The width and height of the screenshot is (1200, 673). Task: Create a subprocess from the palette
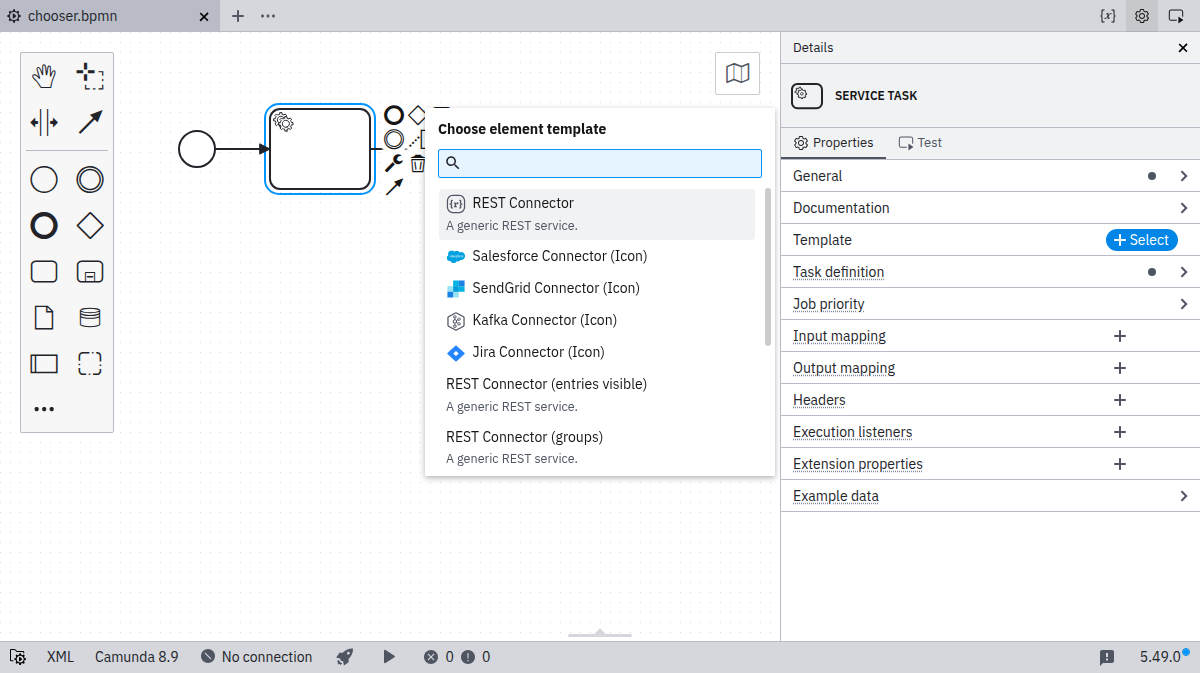point(90,272)
